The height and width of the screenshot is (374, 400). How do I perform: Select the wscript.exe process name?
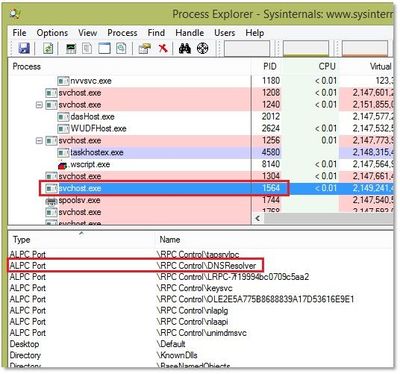click(89, 165)
